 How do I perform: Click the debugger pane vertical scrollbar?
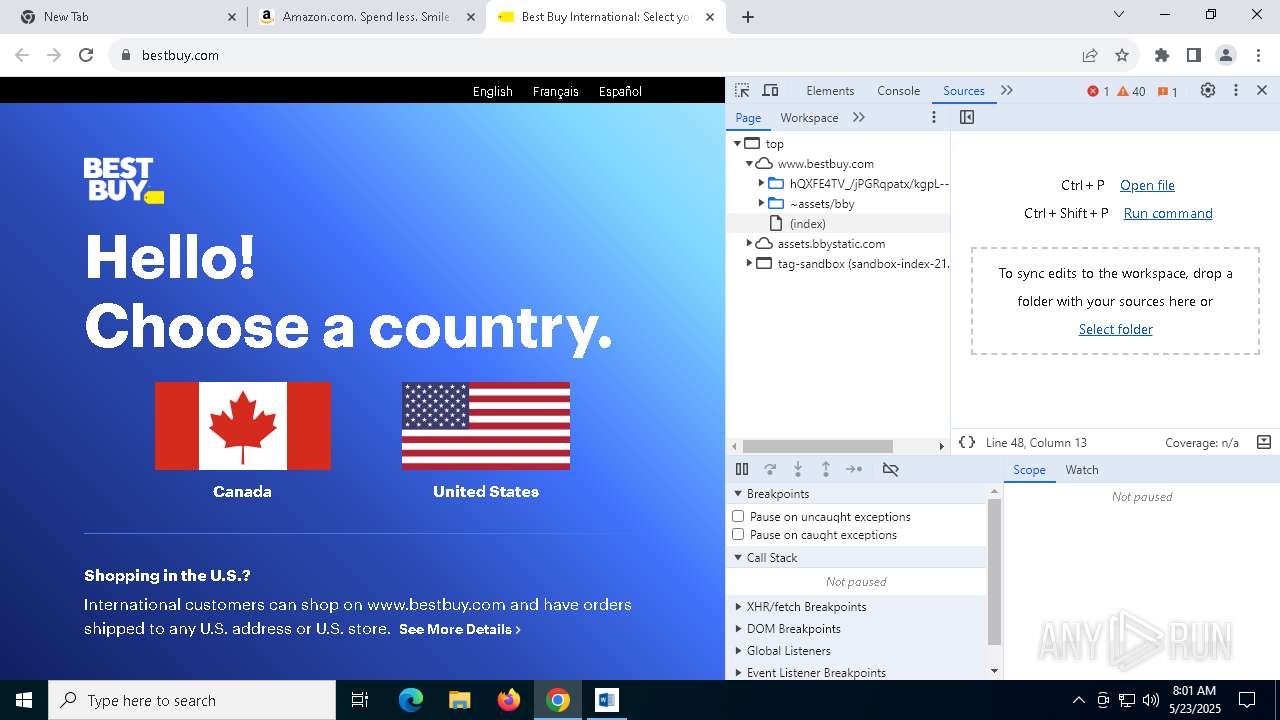[x=994, y=570]
